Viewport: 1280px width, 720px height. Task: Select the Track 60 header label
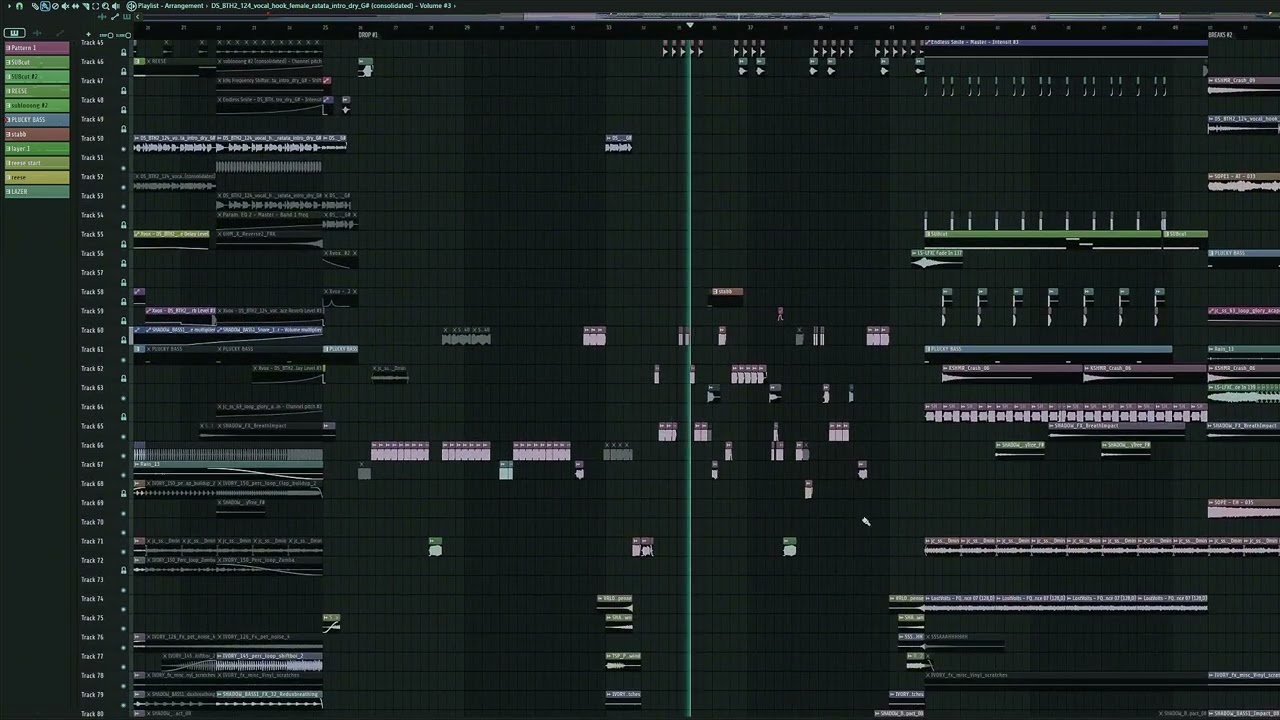click(x=92, y=330)
